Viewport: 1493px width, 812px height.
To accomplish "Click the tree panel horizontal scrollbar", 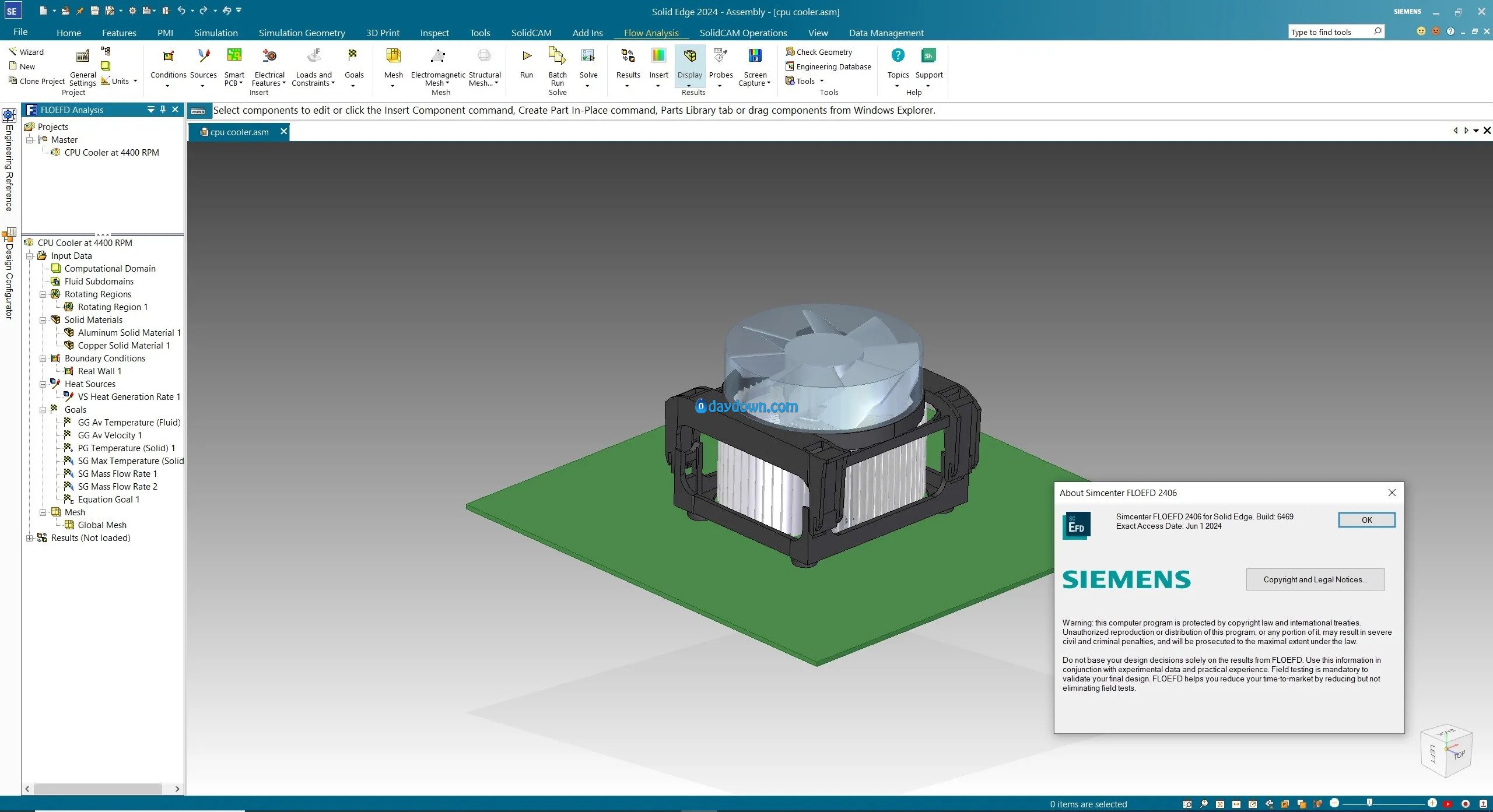I will (x=97, y=789).
